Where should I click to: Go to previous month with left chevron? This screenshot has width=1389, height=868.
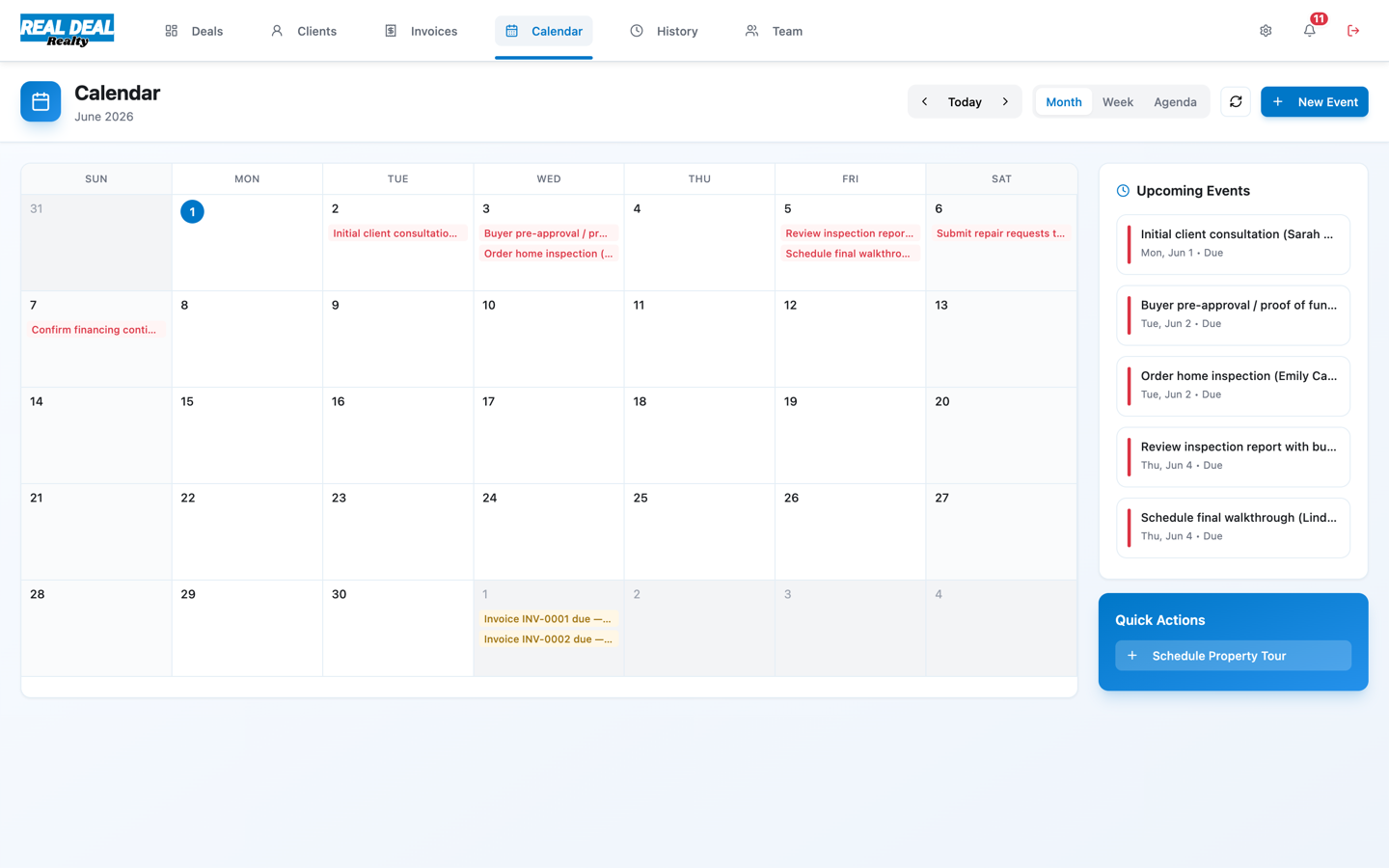924,101
